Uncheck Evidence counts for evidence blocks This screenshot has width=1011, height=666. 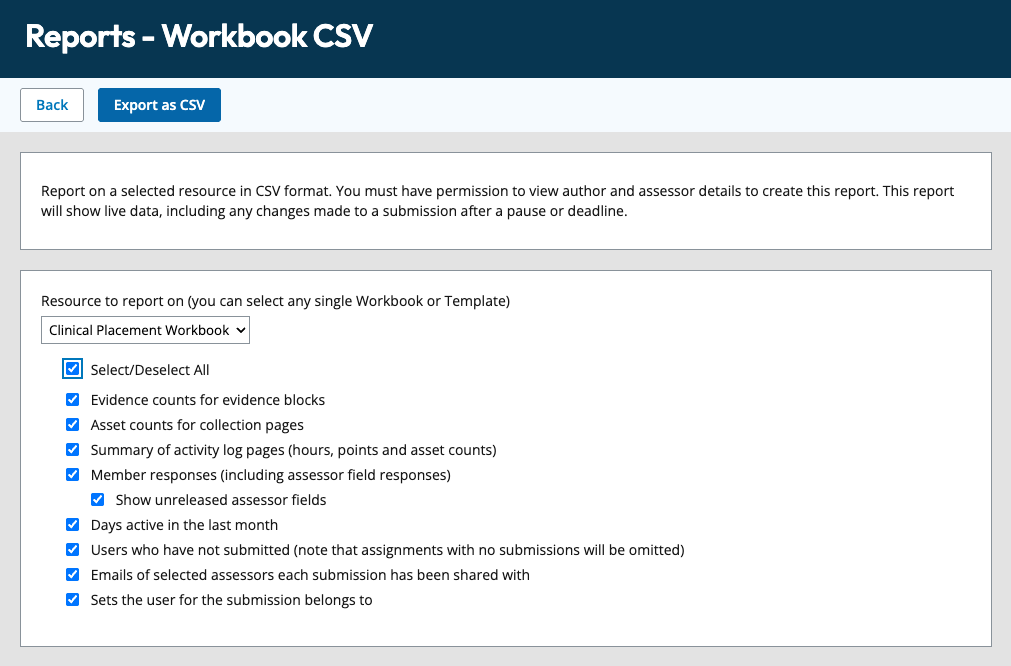(x=73, y=400)
